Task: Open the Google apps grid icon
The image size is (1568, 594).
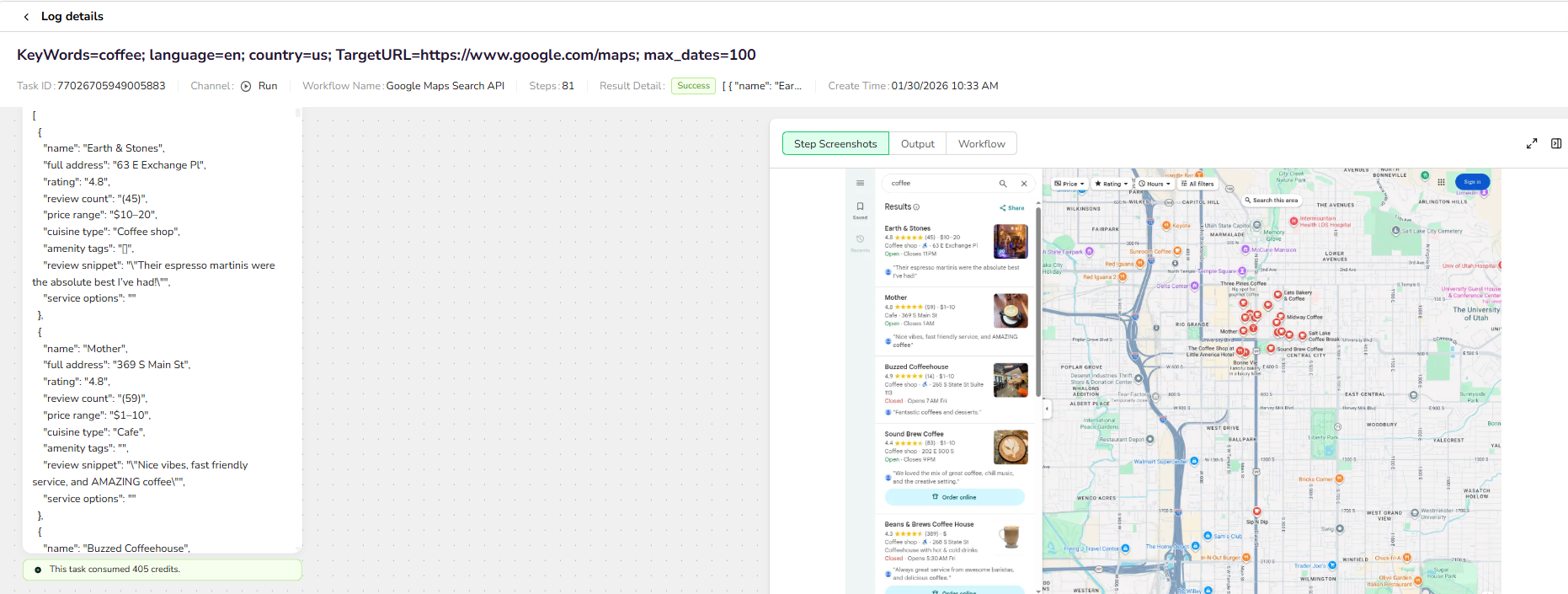Action: tap(1441, 182)
